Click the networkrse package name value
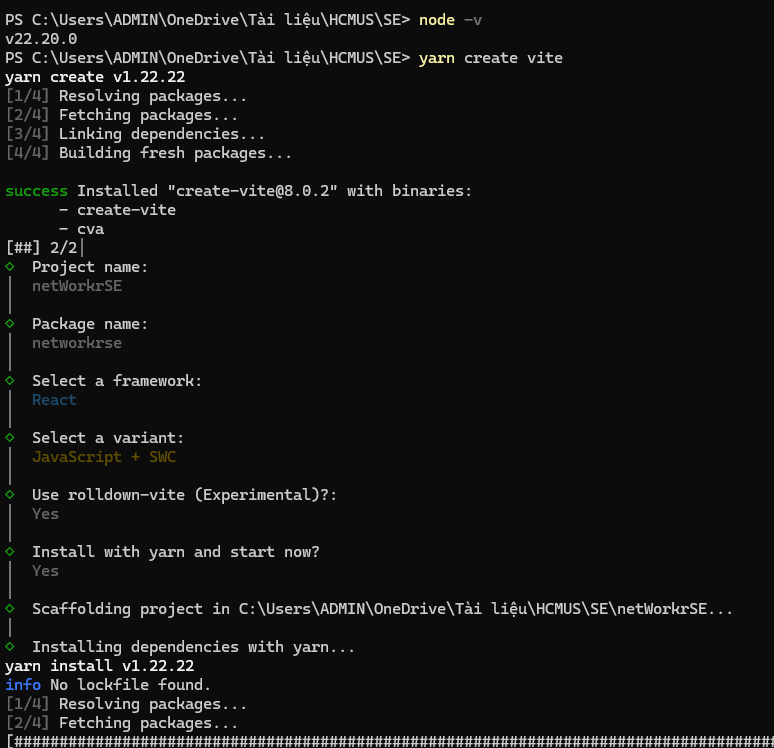Image resolution: width=774 pixels, height=748 pixels. [77, 343]
